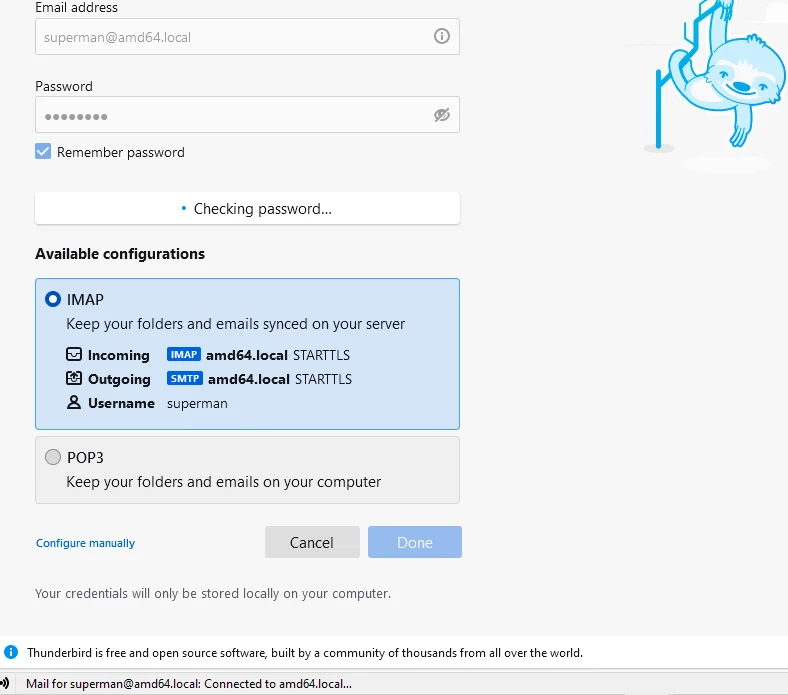Click the Username person icon
This screenshot has width=788, height=695.
tap(73, 403)
